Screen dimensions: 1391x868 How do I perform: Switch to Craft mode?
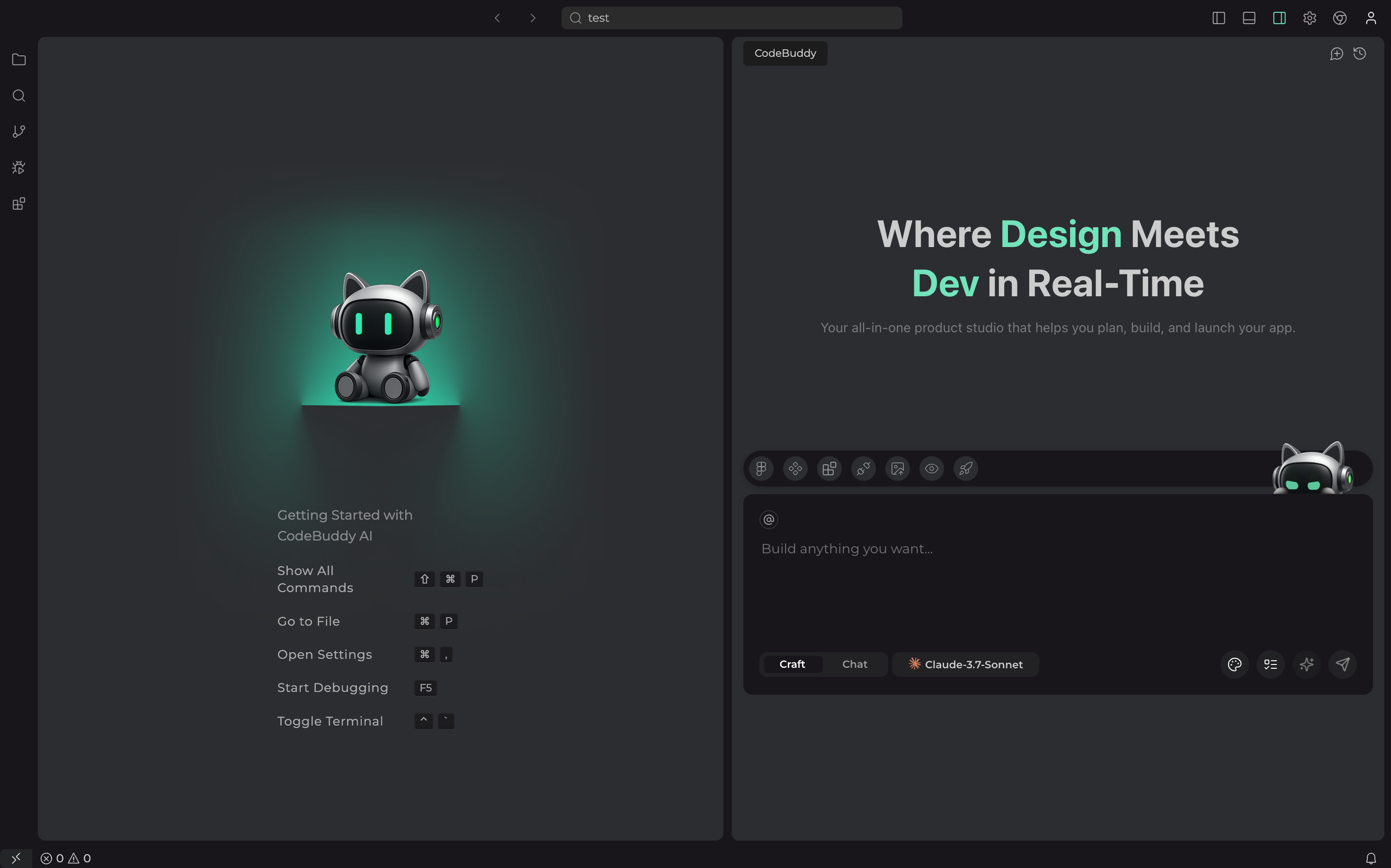(x=793, y=664)
